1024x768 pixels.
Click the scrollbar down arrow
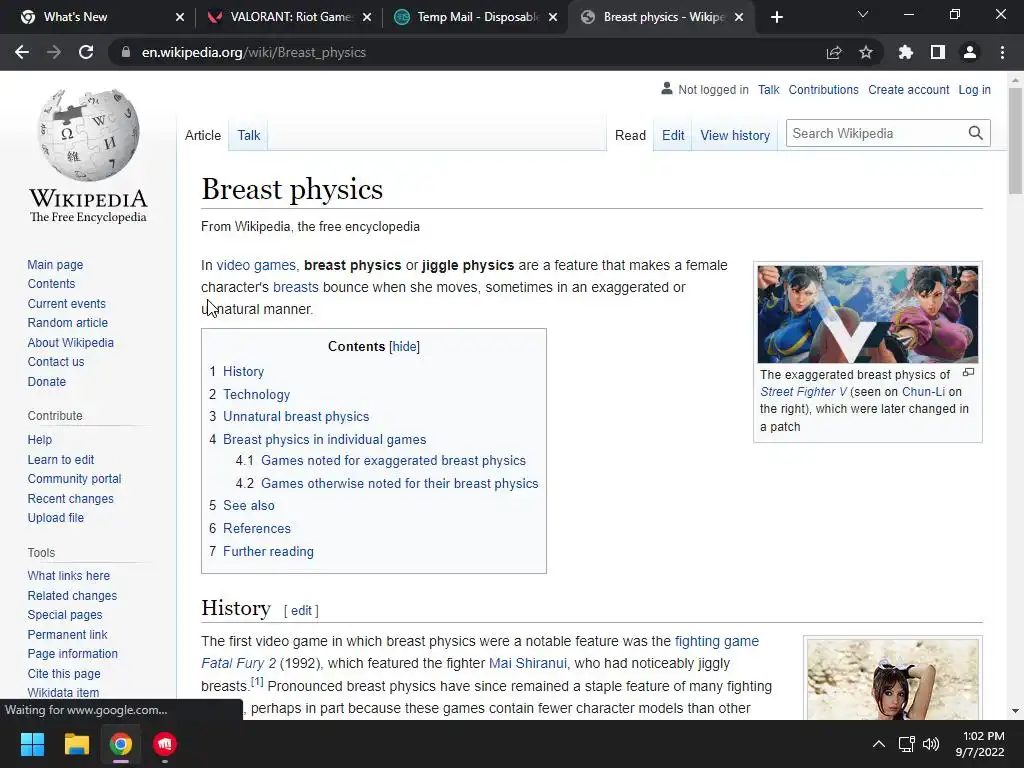[x=1015, y=711]
